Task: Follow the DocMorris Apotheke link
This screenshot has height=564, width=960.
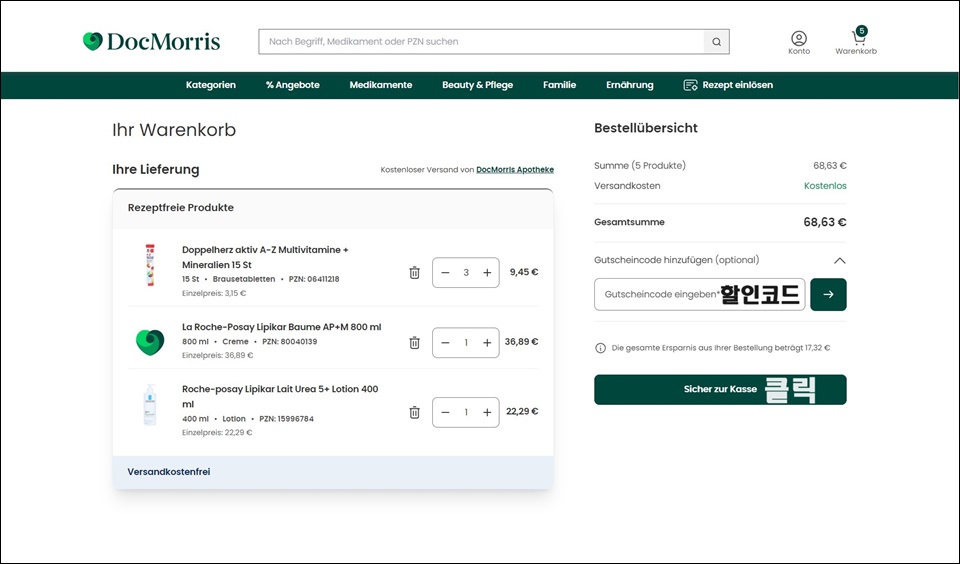Action: (515, 170)
